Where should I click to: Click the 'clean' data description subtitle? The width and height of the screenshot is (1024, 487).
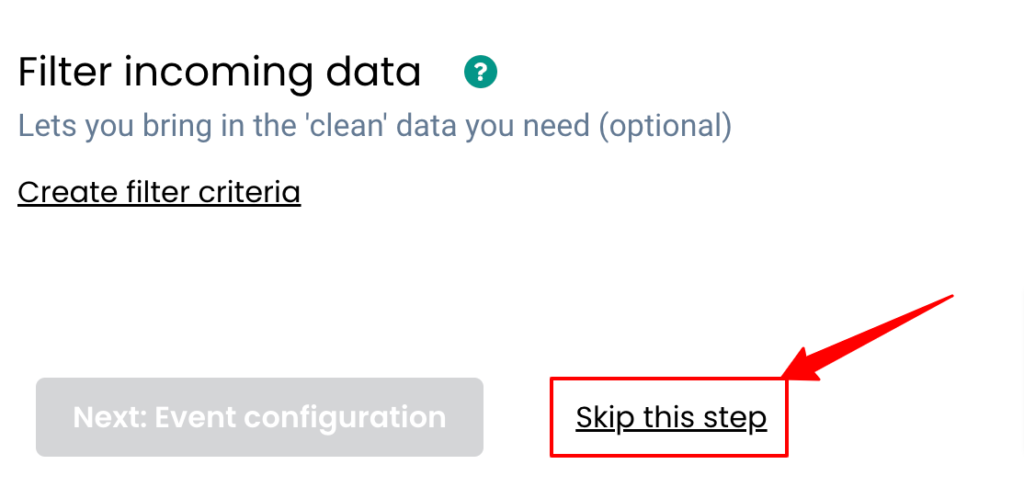(375, 127)
